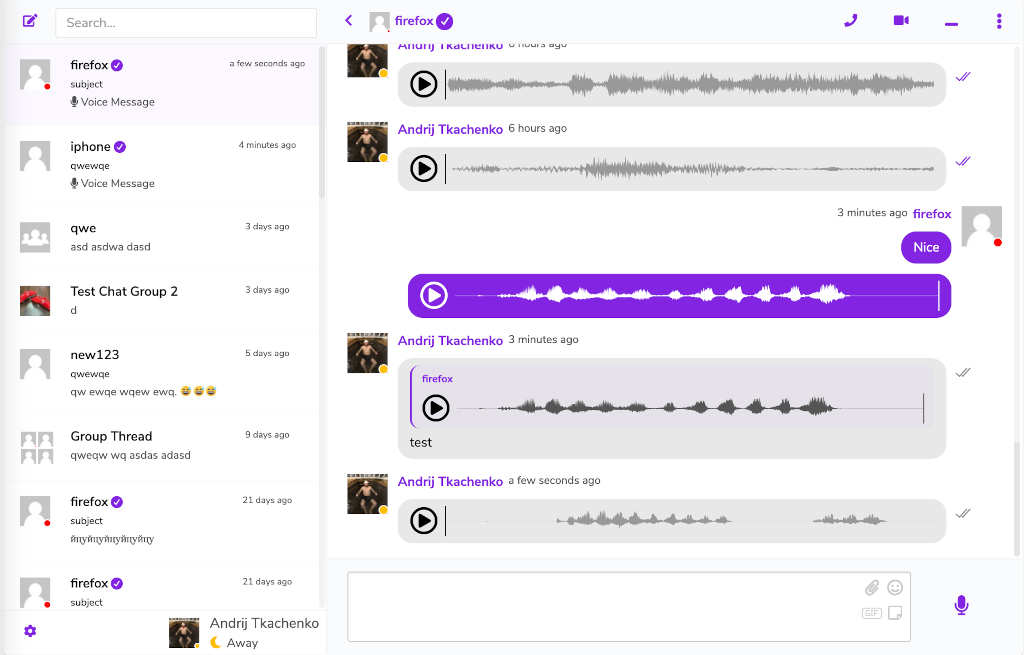Click firefox's avatar next to Nice message
The image size is (1024, 655).
pos(982,226)
